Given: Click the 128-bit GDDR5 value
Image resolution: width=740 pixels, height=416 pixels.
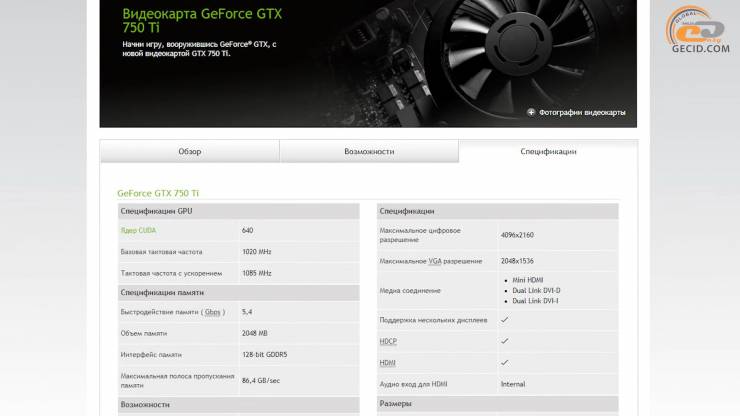Looking at the screenshot, I should [x=264, y=355].
